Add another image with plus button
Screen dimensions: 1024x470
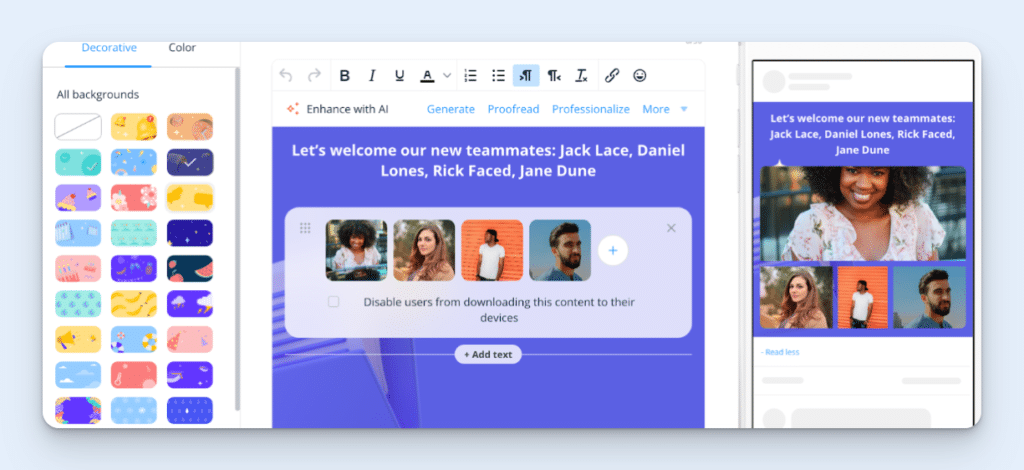(613, 251)
